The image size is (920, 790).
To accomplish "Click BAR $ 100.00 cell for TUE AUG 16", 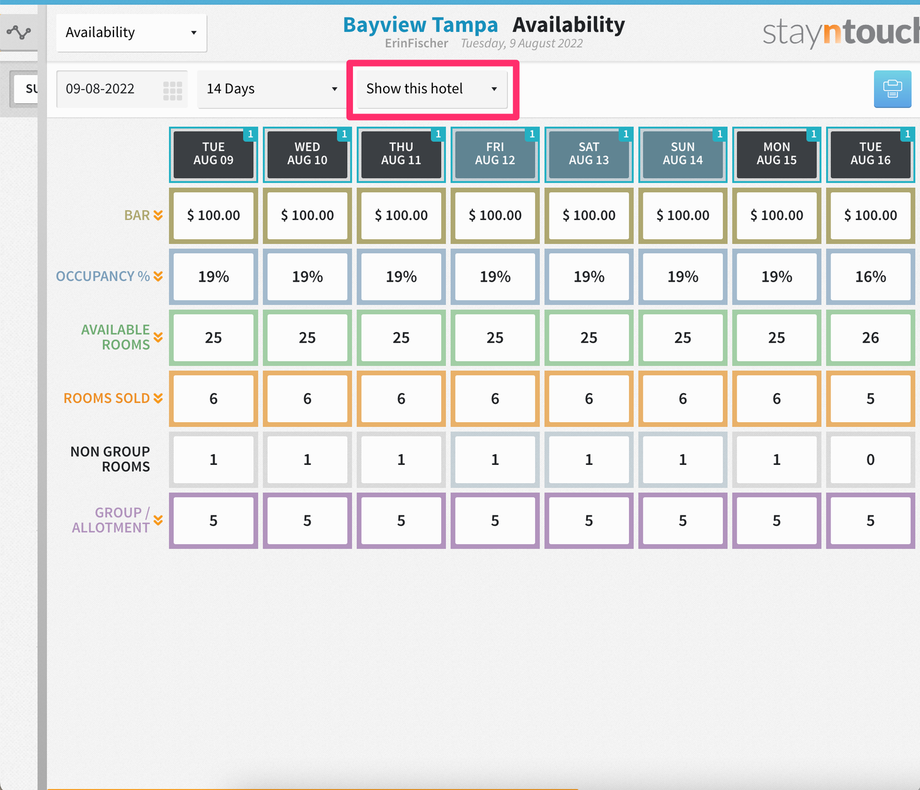I will [x=871, y=215].
